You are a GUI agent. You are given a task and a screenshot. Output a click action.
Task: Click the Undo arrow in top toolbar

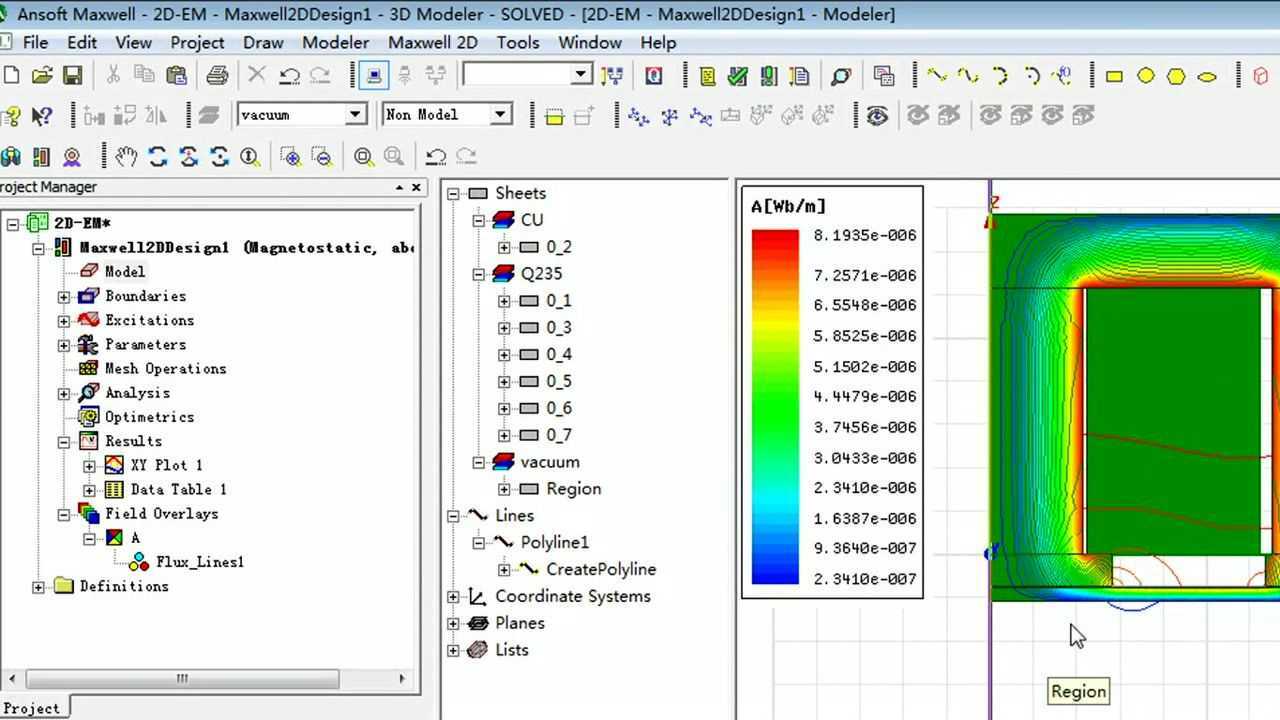click(289, 76)
